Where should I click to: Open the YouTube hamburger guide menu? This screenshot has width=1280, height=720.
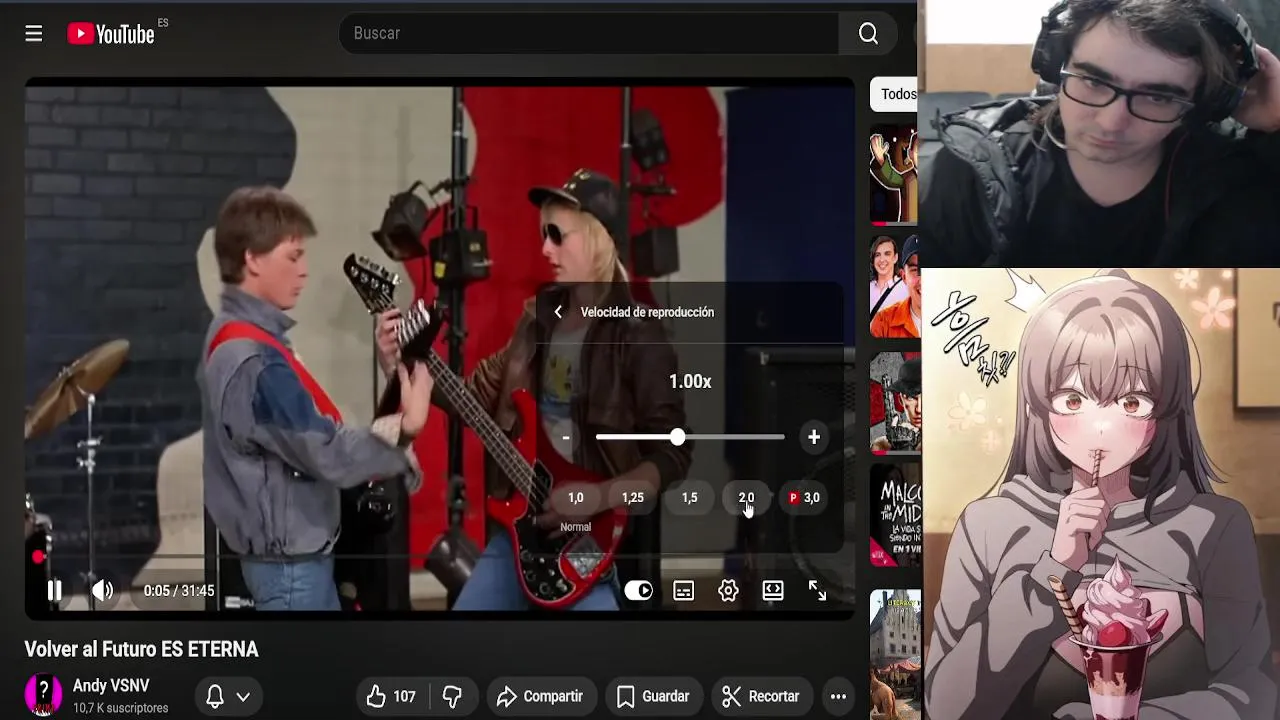coord(34,34)
